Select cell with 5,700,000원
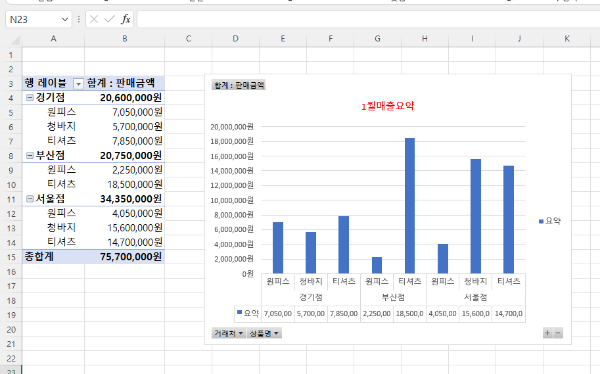This screenshot has height=374, width=600. 125,127
